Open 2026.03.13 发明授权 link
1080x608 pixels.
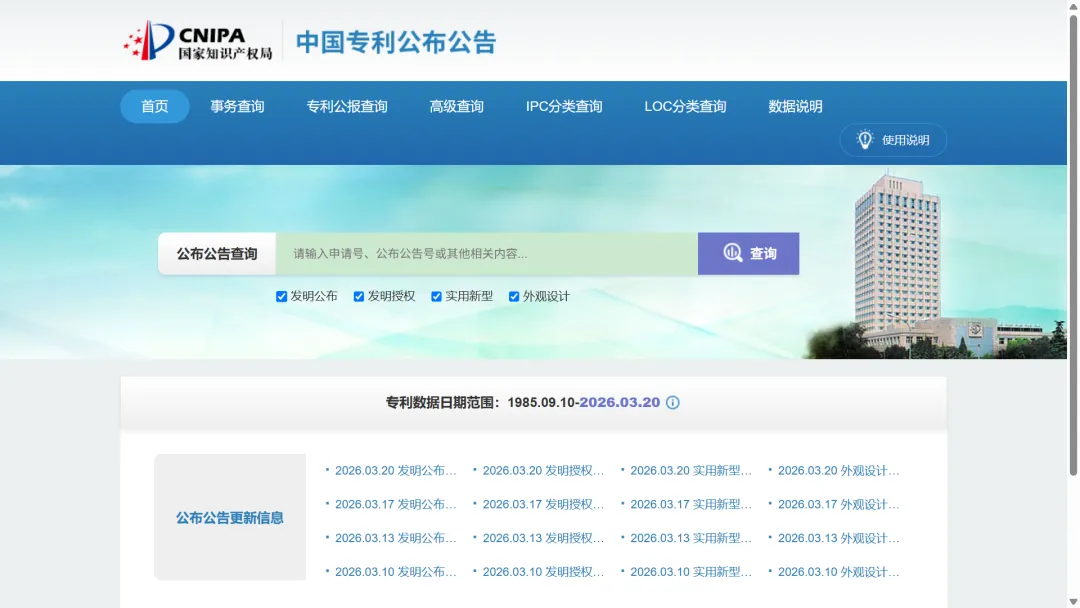click(543, 538)
